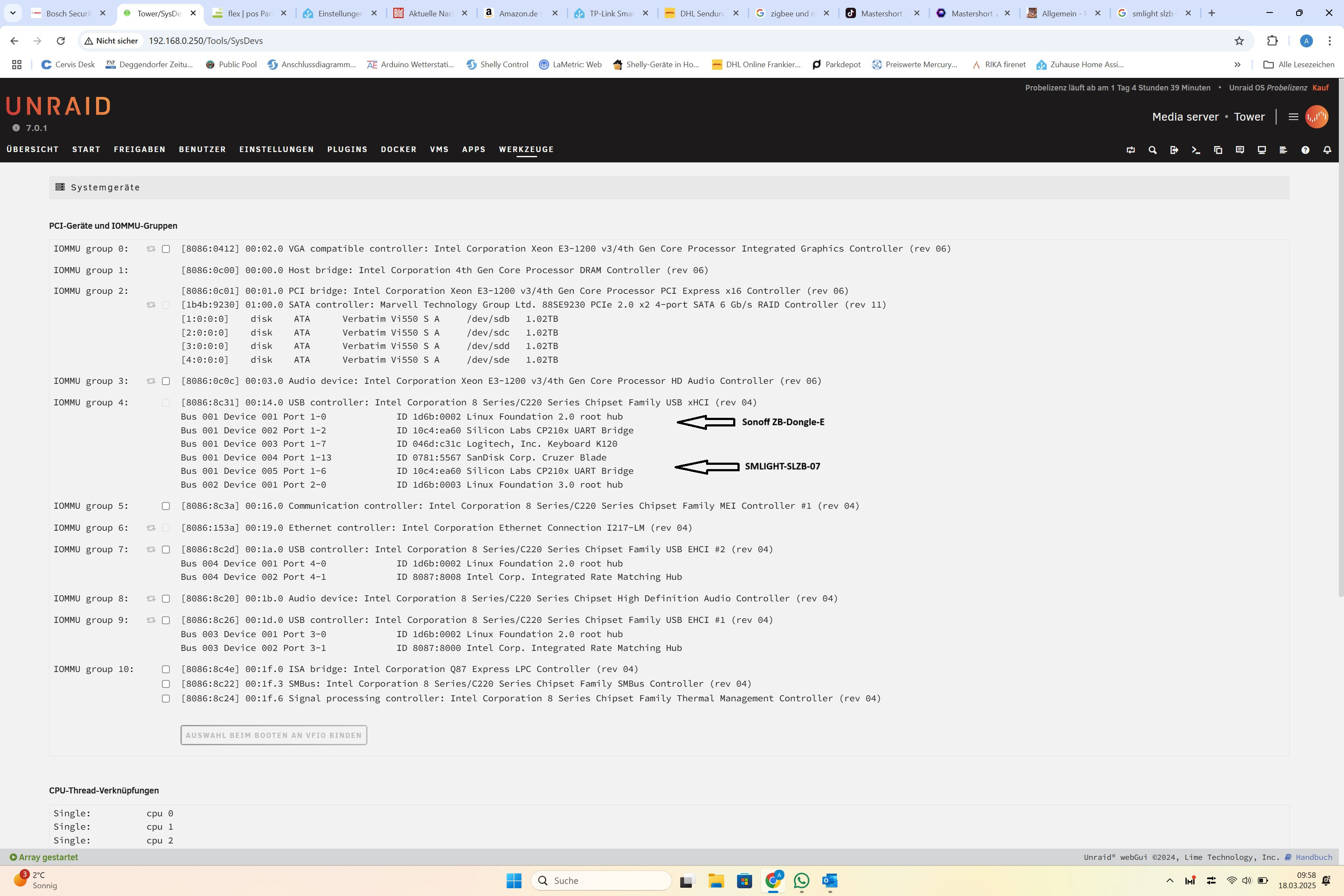
Task: Click the logout icon in Unraid navbar
Action: click(x=1174, y=150)
